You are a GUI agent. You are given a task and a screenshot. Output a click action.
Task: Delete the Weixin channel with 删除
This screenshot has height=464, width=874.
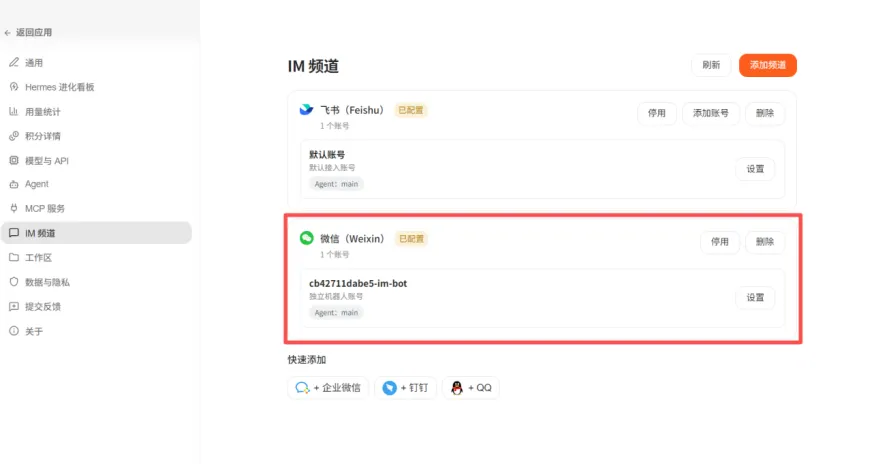[x=765, y=241]
